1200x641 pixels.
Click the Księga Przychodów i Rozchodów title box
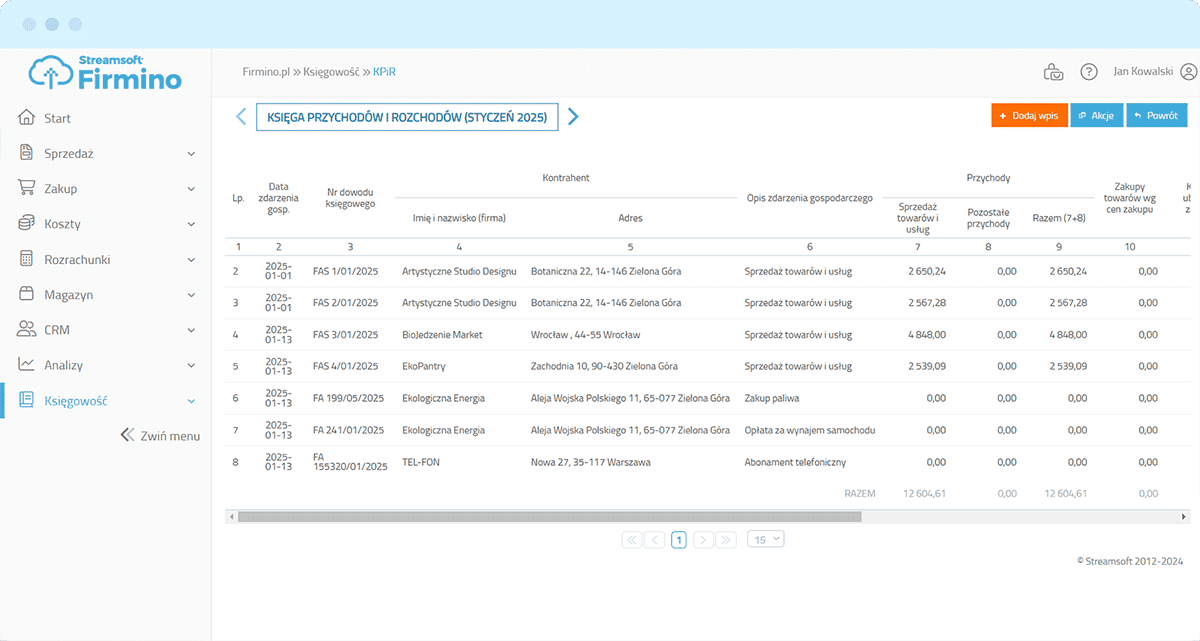click(x=407, y=117)
